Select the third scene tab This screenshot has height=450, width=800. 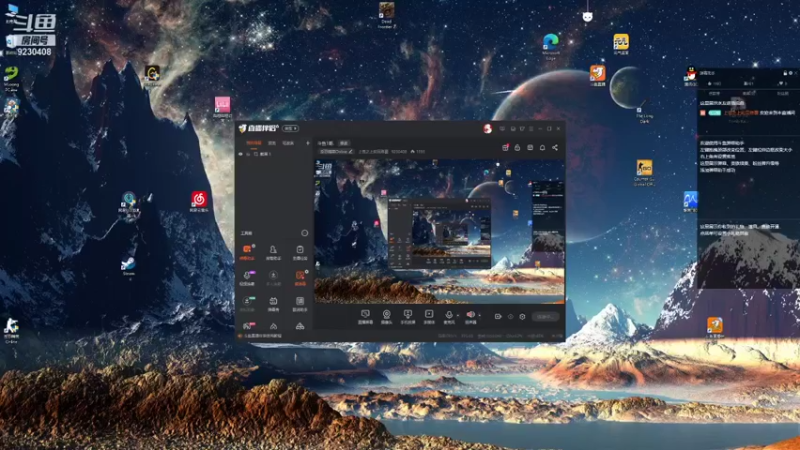(x=288, y=143)
